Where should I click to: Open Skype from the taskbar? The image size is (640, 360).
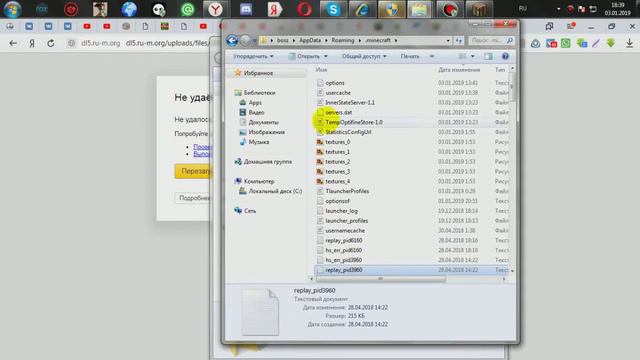click(x=333, y=9)
